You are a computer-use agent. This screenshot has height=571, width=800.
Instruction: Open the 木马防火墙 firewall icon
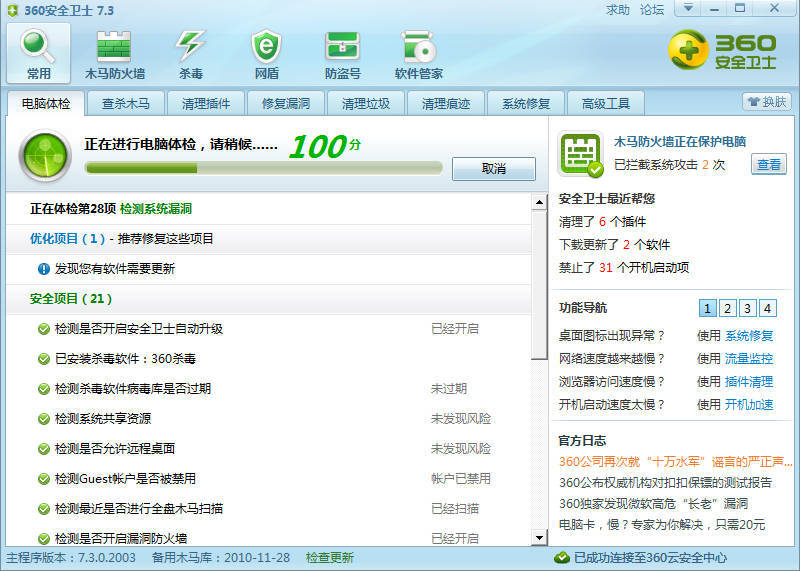114,53
